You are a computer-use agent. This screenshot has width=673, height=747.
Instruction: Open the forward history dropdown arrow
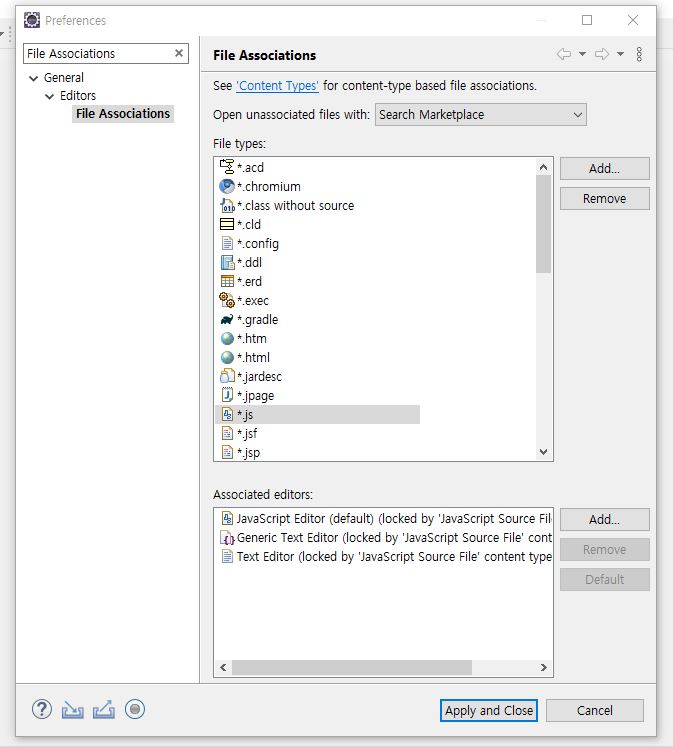(x=621, y=54)
